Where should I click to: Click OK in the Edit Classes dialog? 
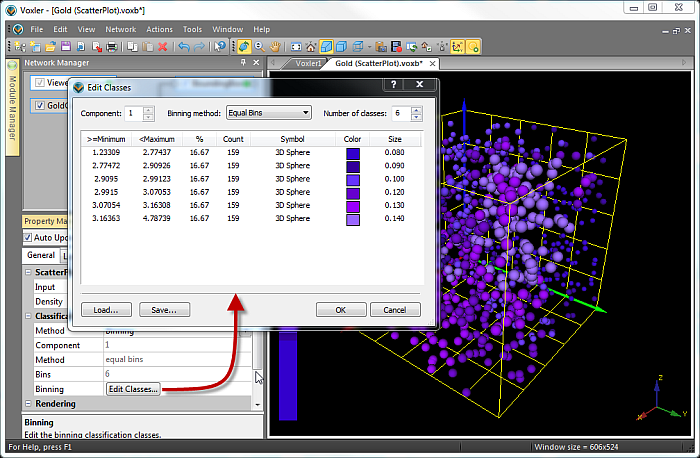(x=341, y=310)
